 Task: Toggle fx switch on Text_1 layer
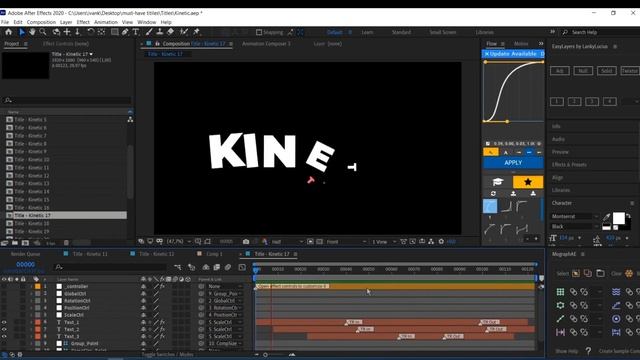point(162,322)
